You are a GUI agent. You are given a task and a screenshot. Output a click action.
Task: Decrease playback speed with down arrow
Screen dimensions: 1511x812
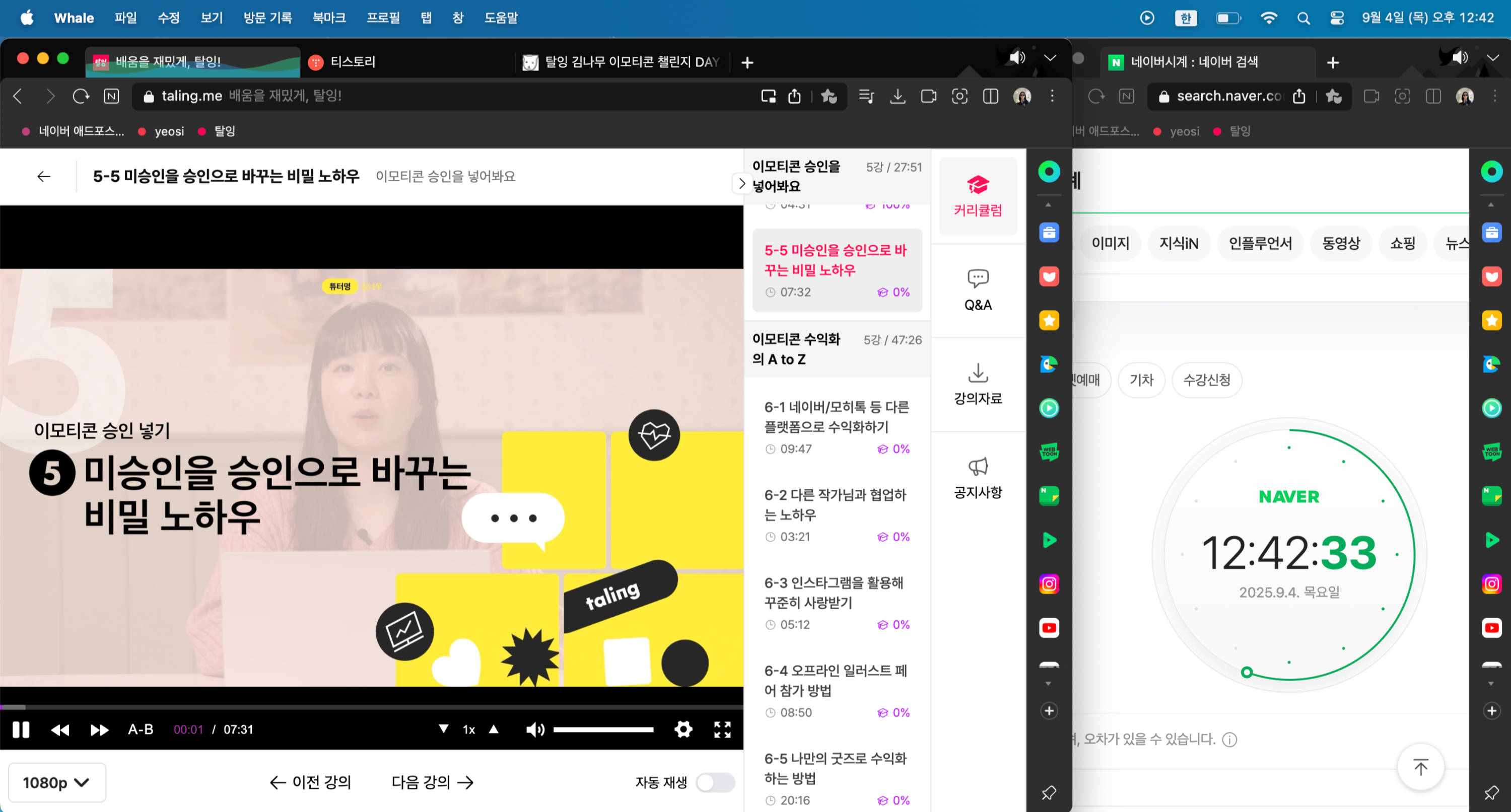coord(444,729)
